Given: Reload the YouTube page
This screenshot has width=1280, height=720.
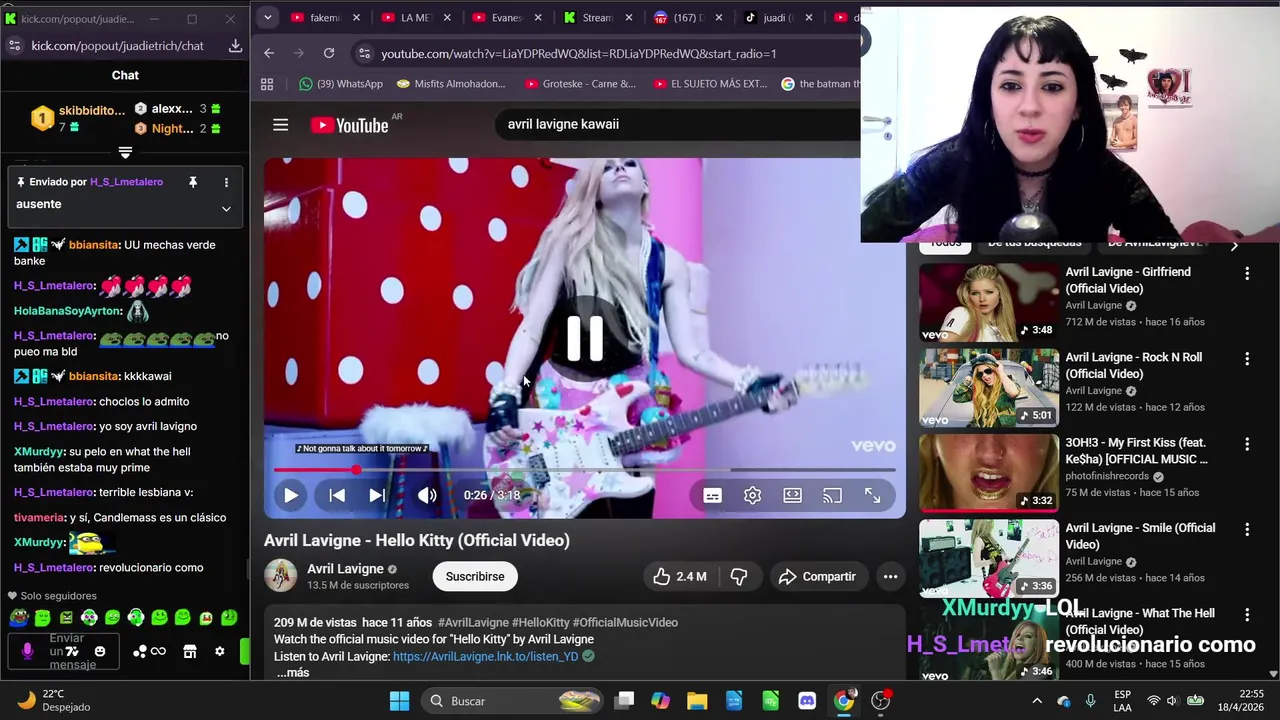Looking at the screenshot, I should (329, 53).
